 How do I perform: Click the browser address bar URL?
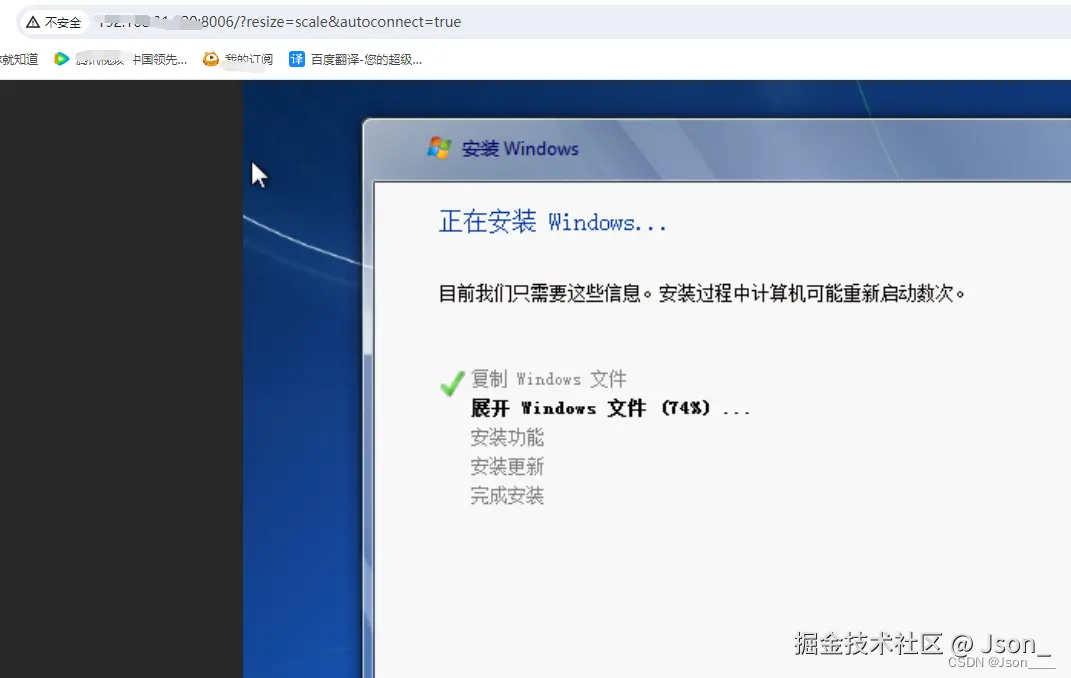point(280,22)
